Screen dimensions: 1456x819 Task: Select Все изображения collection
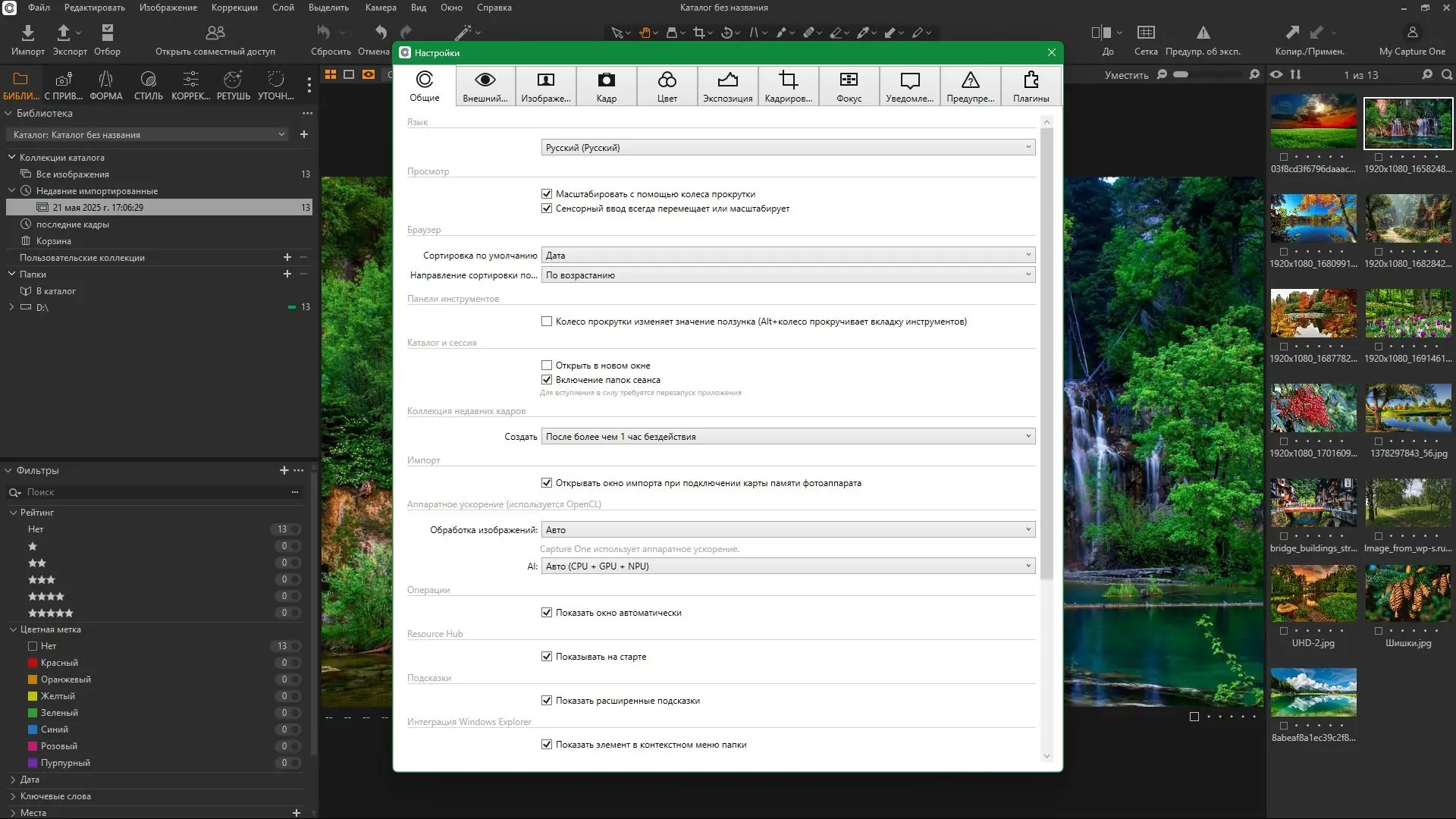click(x=73, y=174)
